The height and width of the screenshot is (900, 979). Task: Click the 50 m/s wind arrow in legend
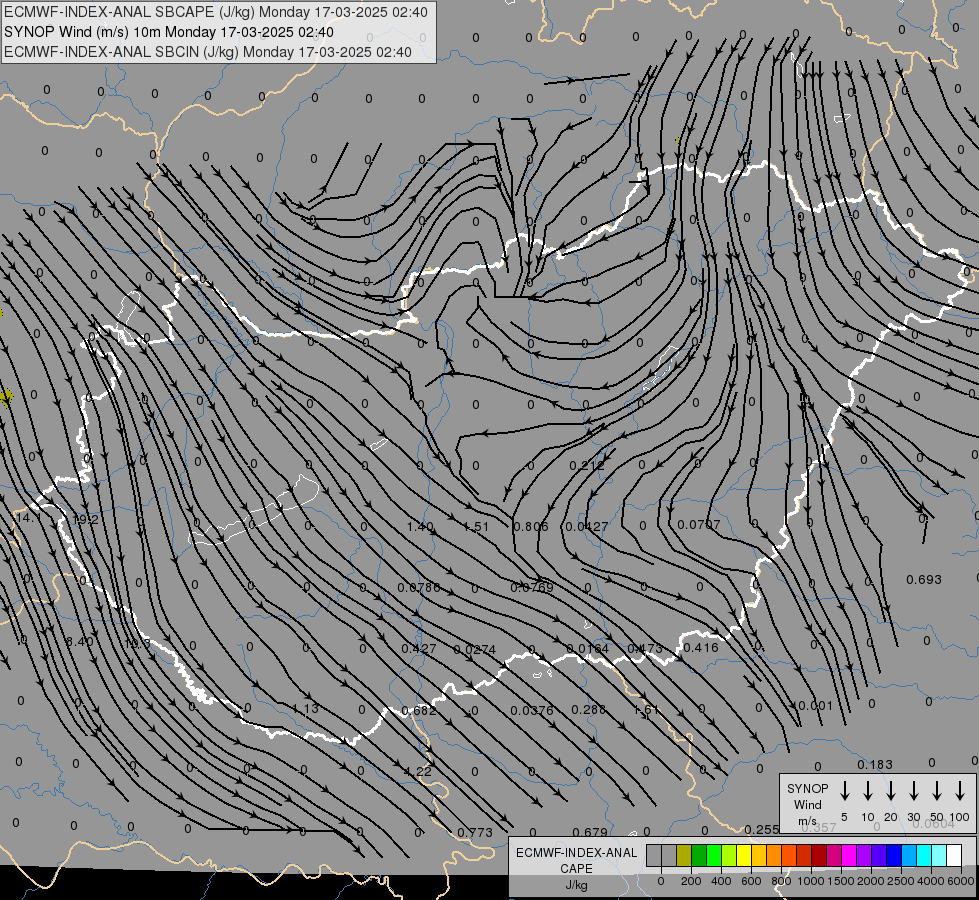point(937,791)
